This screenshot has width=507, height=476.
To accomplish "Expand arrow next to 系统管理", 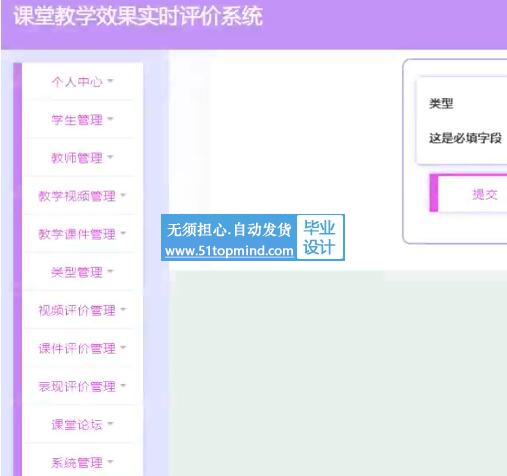I will pyautogui.click(x=110, y=462).
